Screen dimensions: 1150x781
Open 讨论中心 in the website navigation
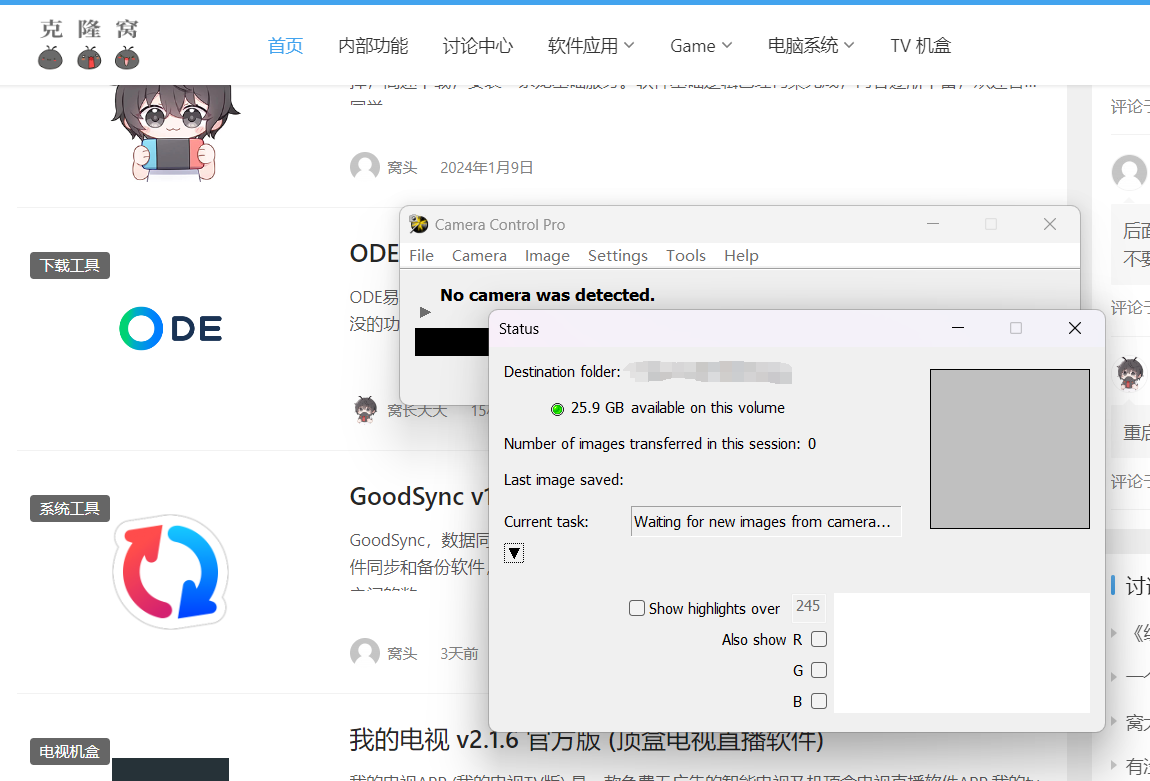coord(477,45)
